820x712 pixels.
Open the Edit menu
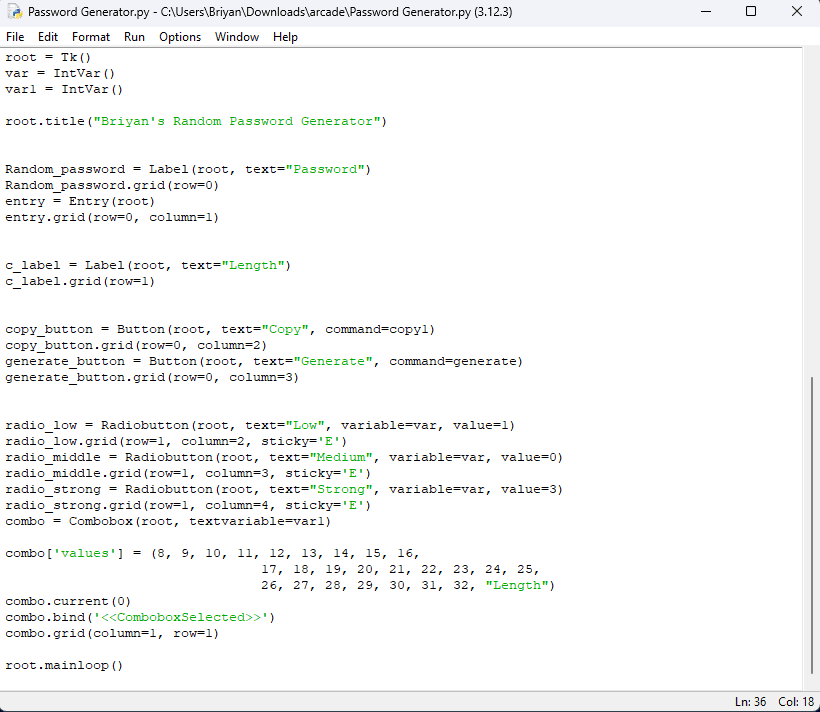coord(48,37)
